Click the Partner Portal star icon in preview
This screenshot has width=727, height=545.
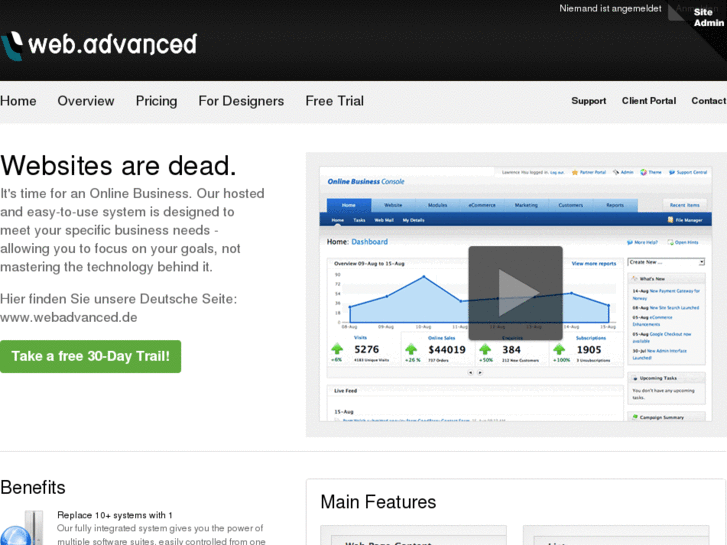(575, 172)
